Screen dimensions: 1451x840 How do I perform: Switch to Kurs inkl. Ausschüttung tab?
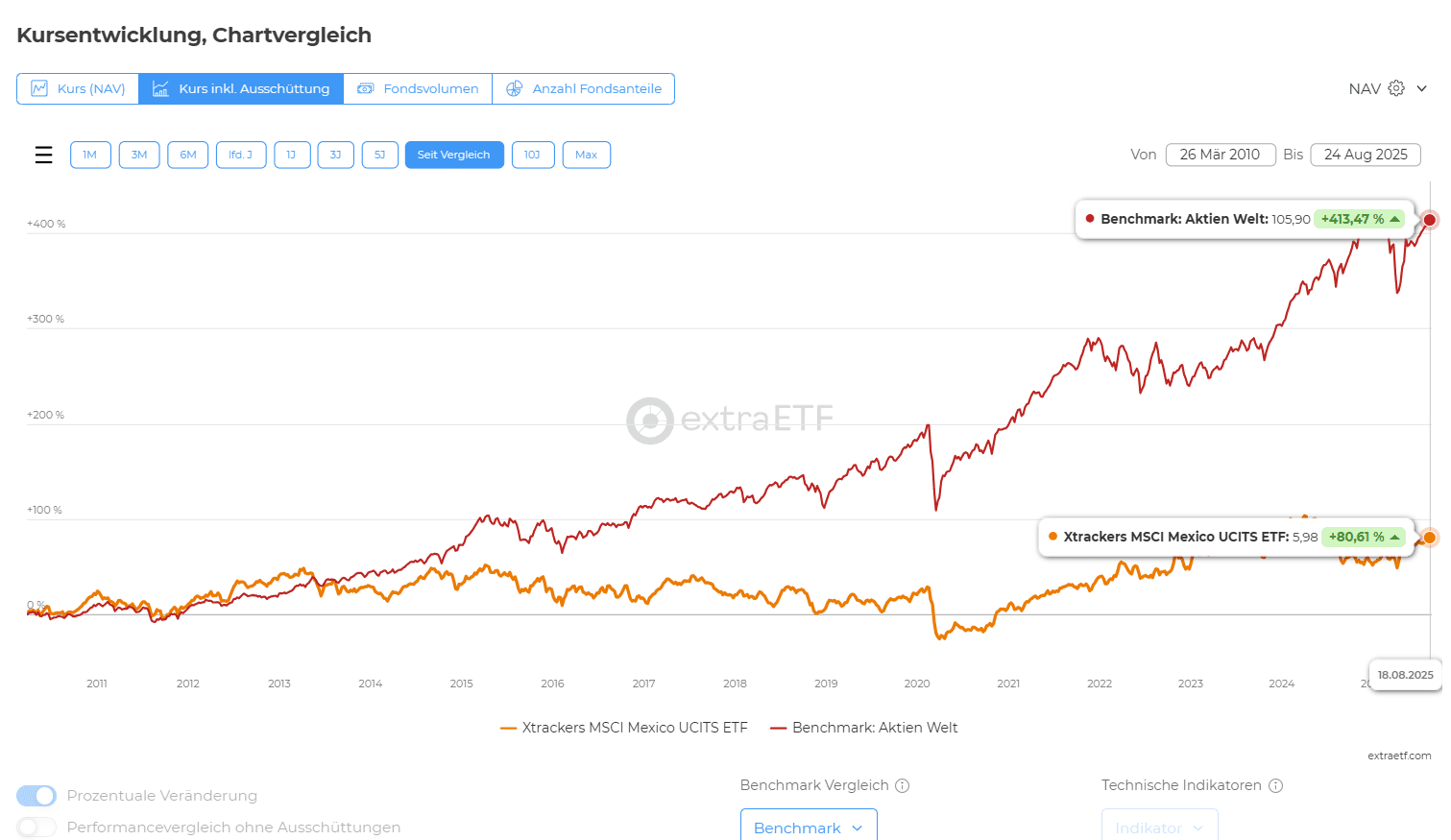pyautogui.click(x=241, y=88)
